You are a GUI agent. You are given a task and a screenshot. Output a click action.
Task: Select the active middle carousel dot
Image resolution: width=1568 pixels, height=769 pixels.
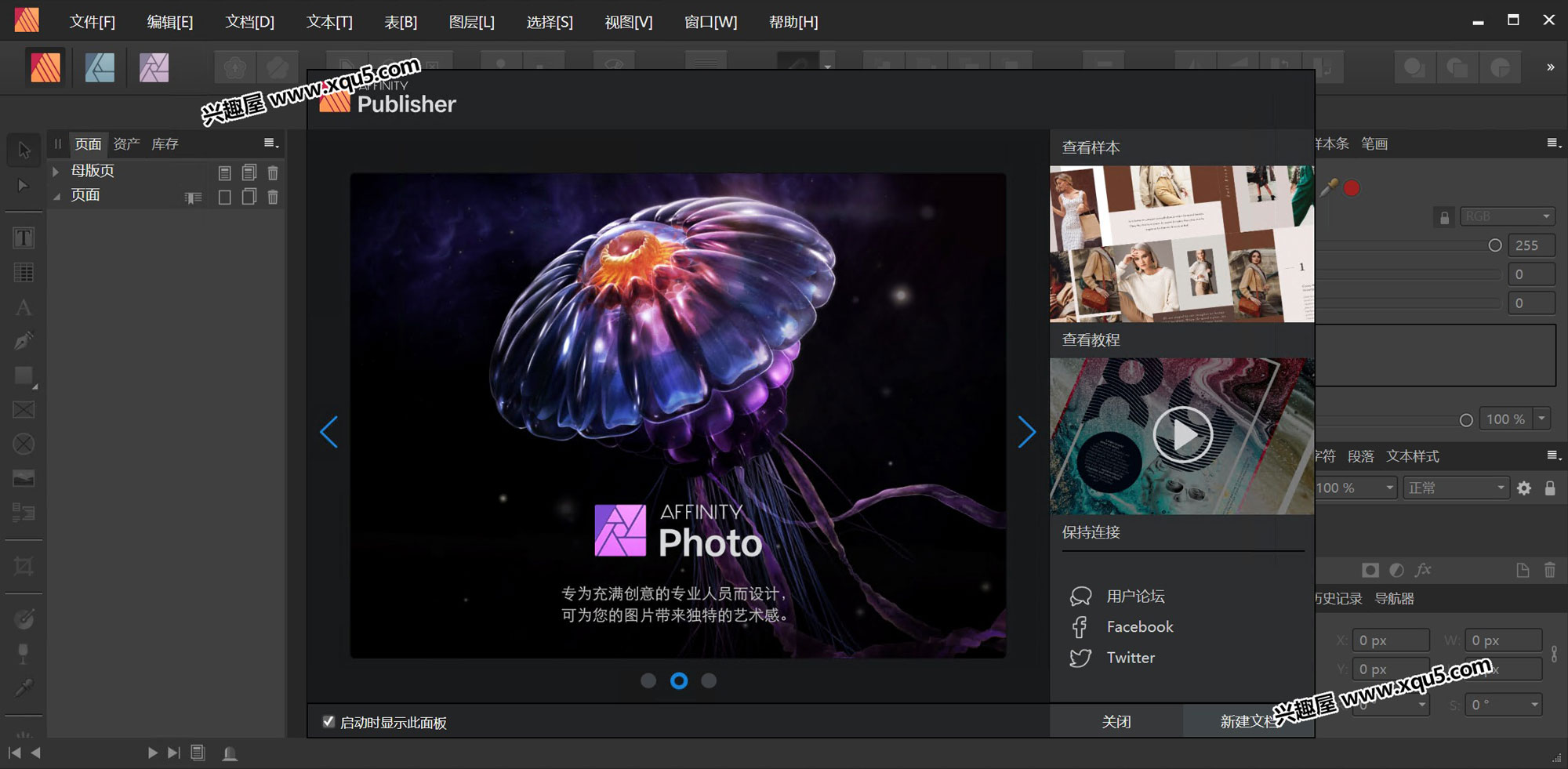[x=679, y=680]
